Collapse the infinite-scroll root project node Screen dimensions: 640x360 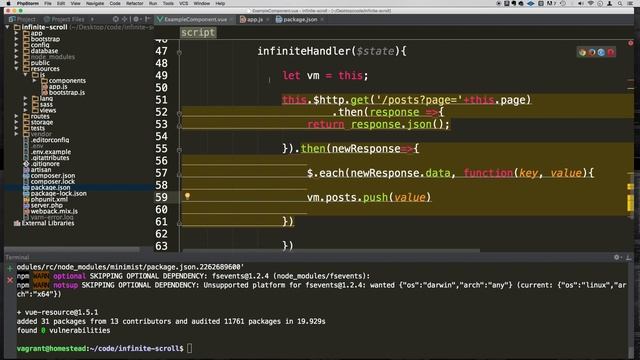tap(7, 27)
